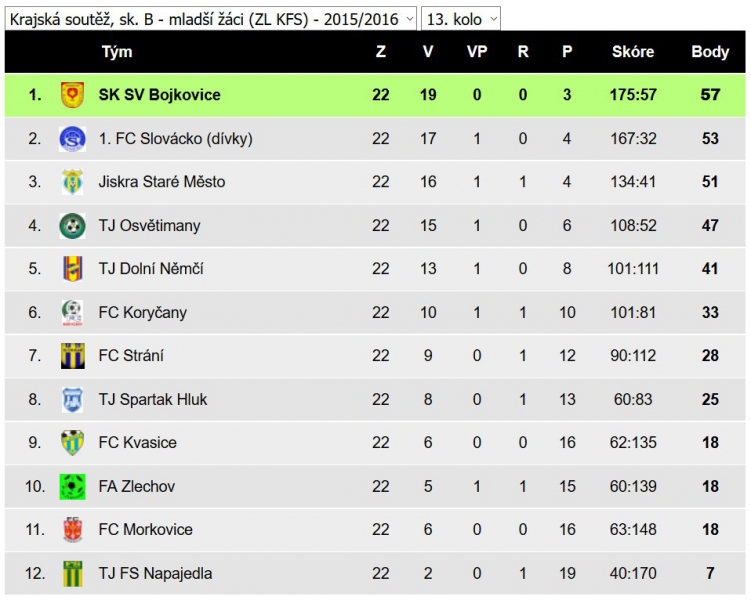
Task: Click the TJ Dolní Němčí striped crest
Action: click(x=72, y=269)
